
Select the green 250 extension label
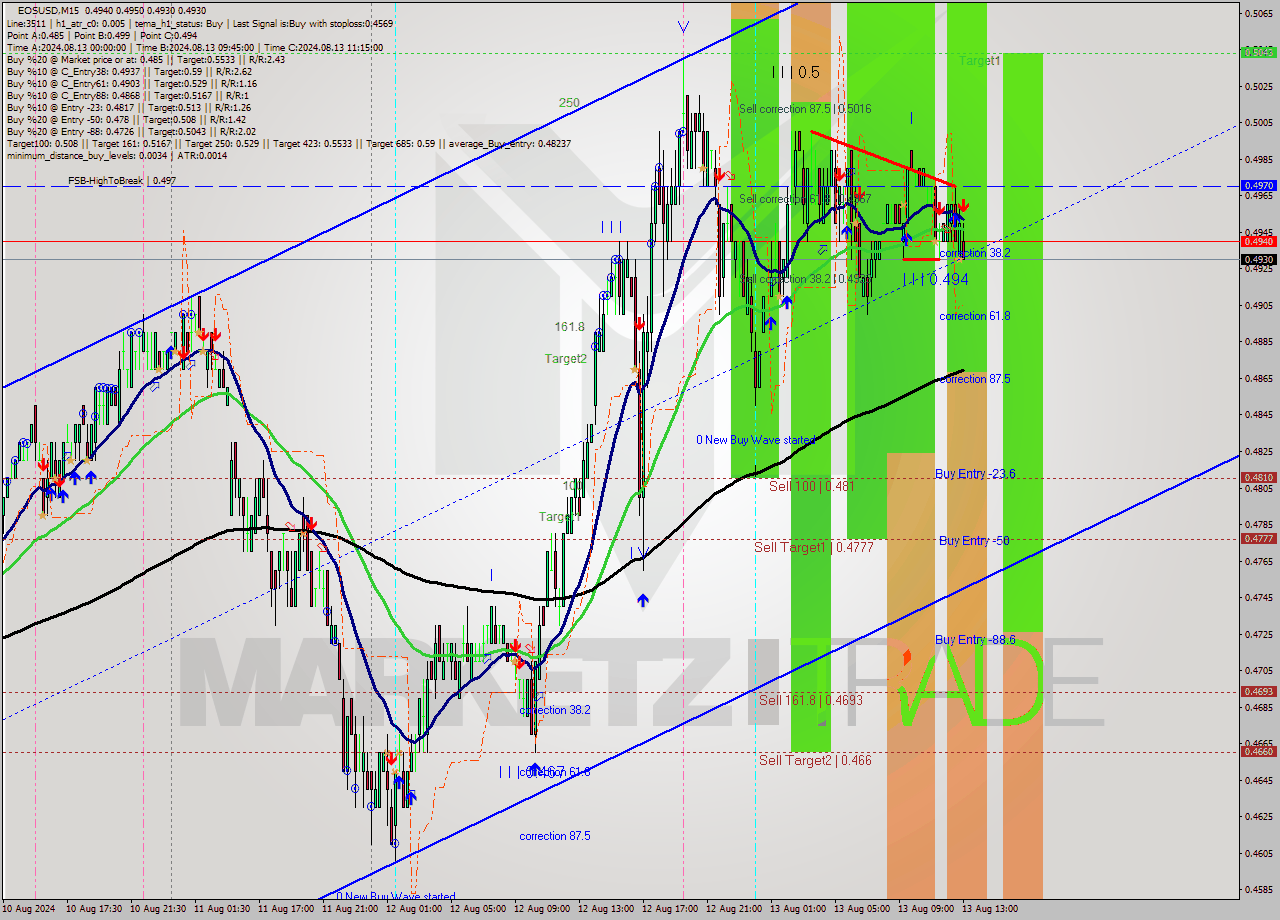click(569, 103)
